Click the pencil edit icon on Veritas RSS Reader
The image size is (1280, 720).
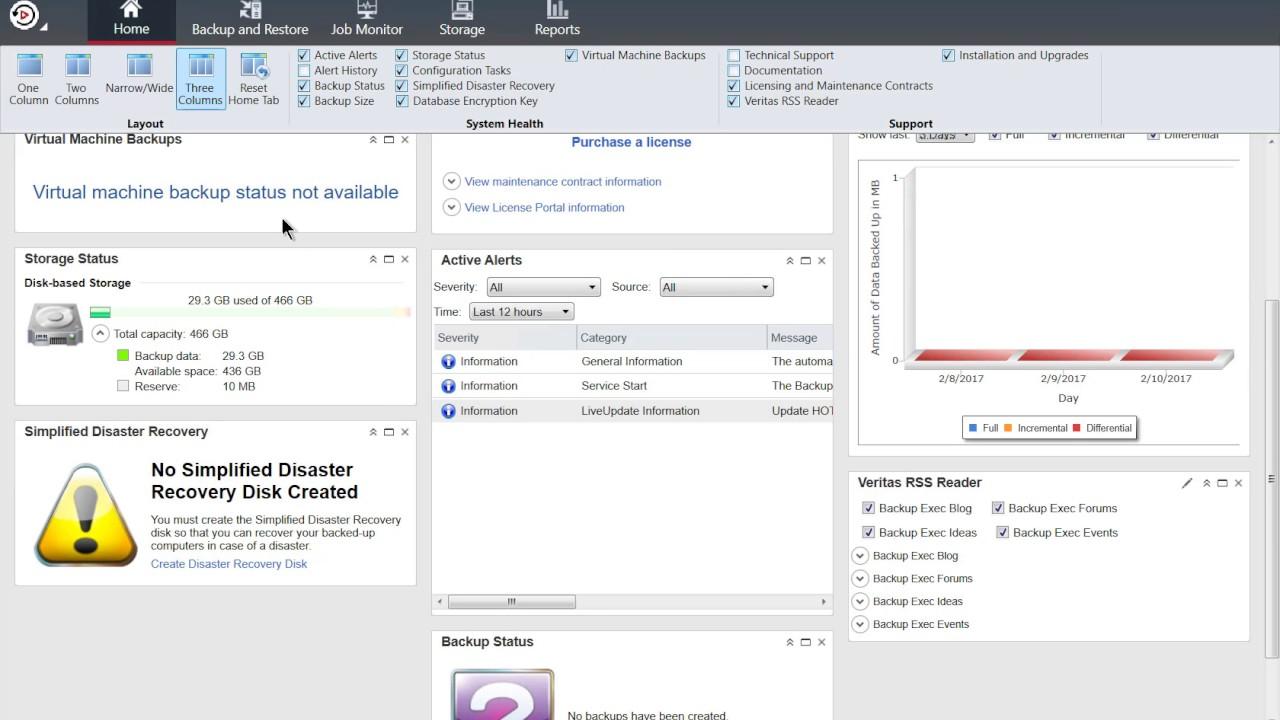click(1186, 483)
